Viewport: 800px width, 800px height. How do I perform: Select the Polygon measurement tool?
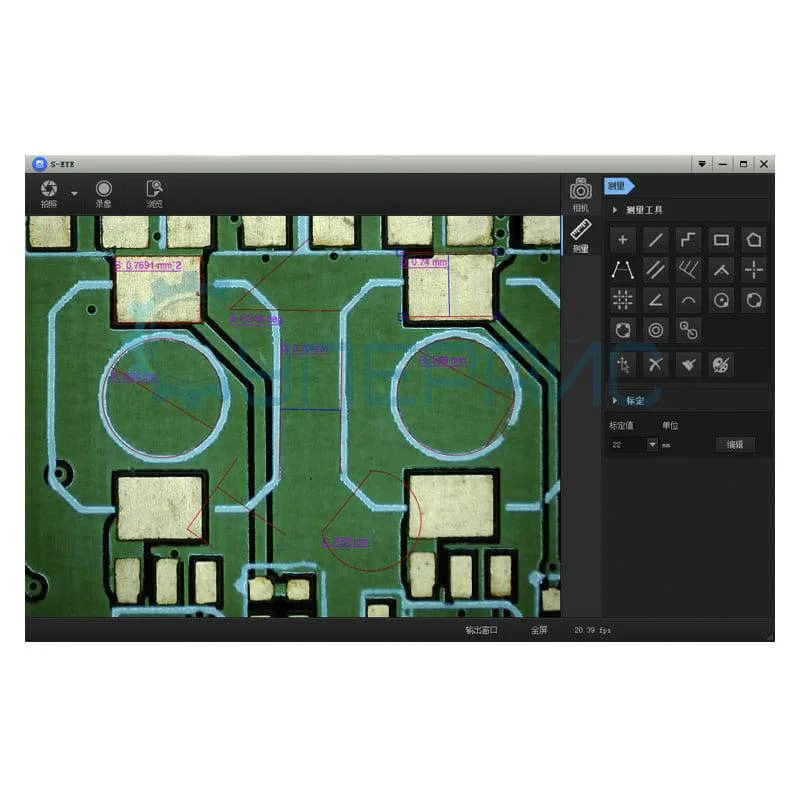pyautogui.click(x=754, y=240)
